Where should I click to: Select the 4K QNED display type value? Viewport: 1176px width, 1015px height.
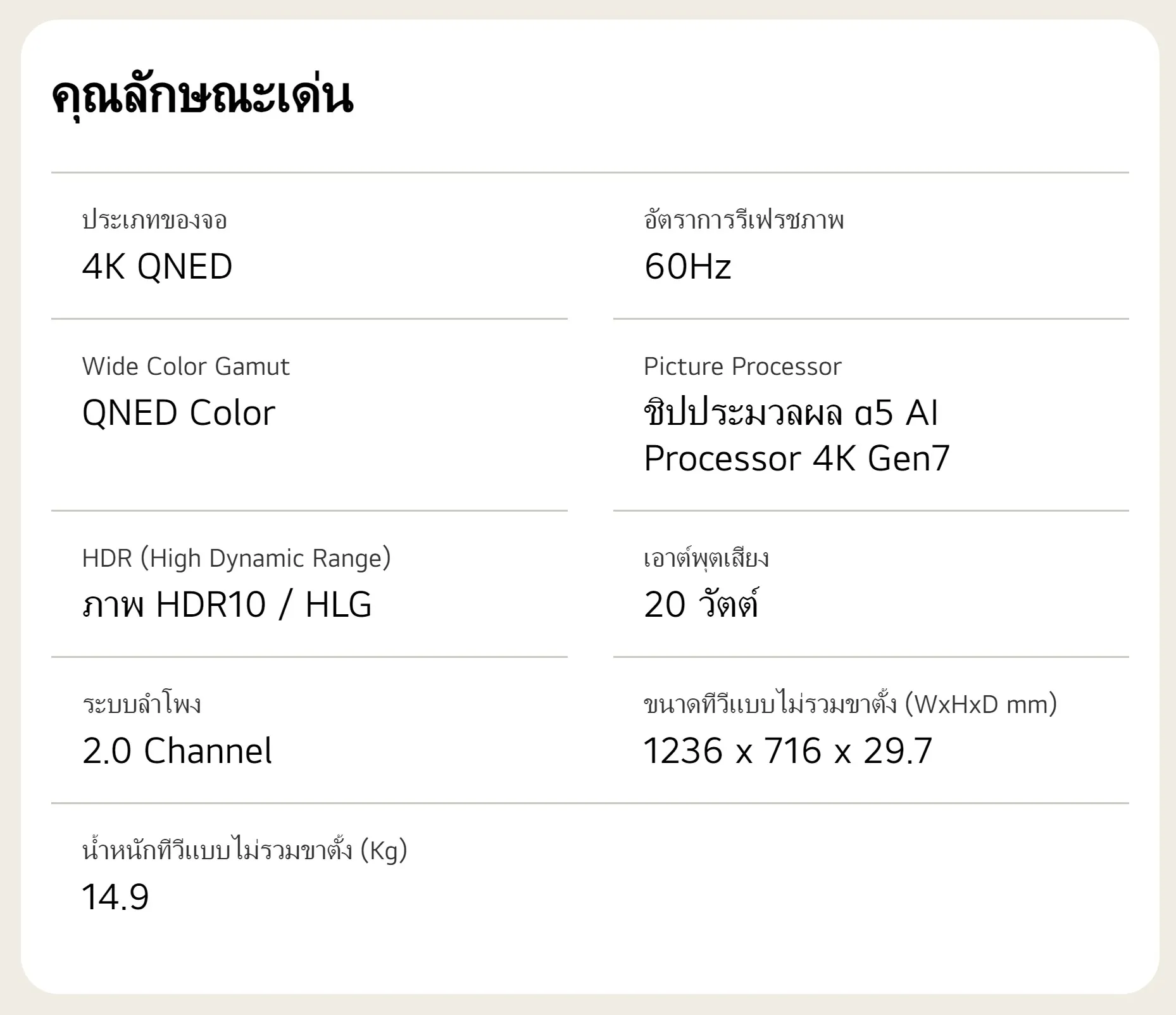(x=157, y=266)
